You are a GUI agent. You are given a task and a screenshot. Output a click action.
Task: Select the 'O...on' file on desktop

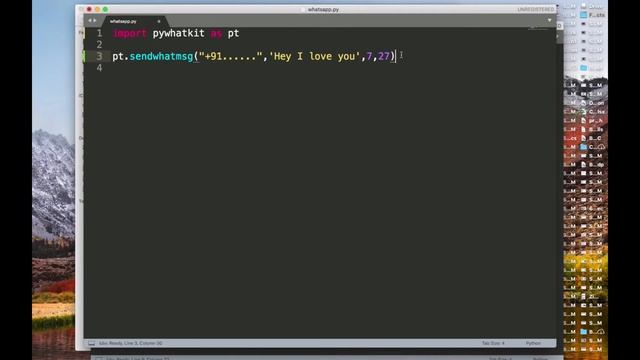[x=593, y=103]
